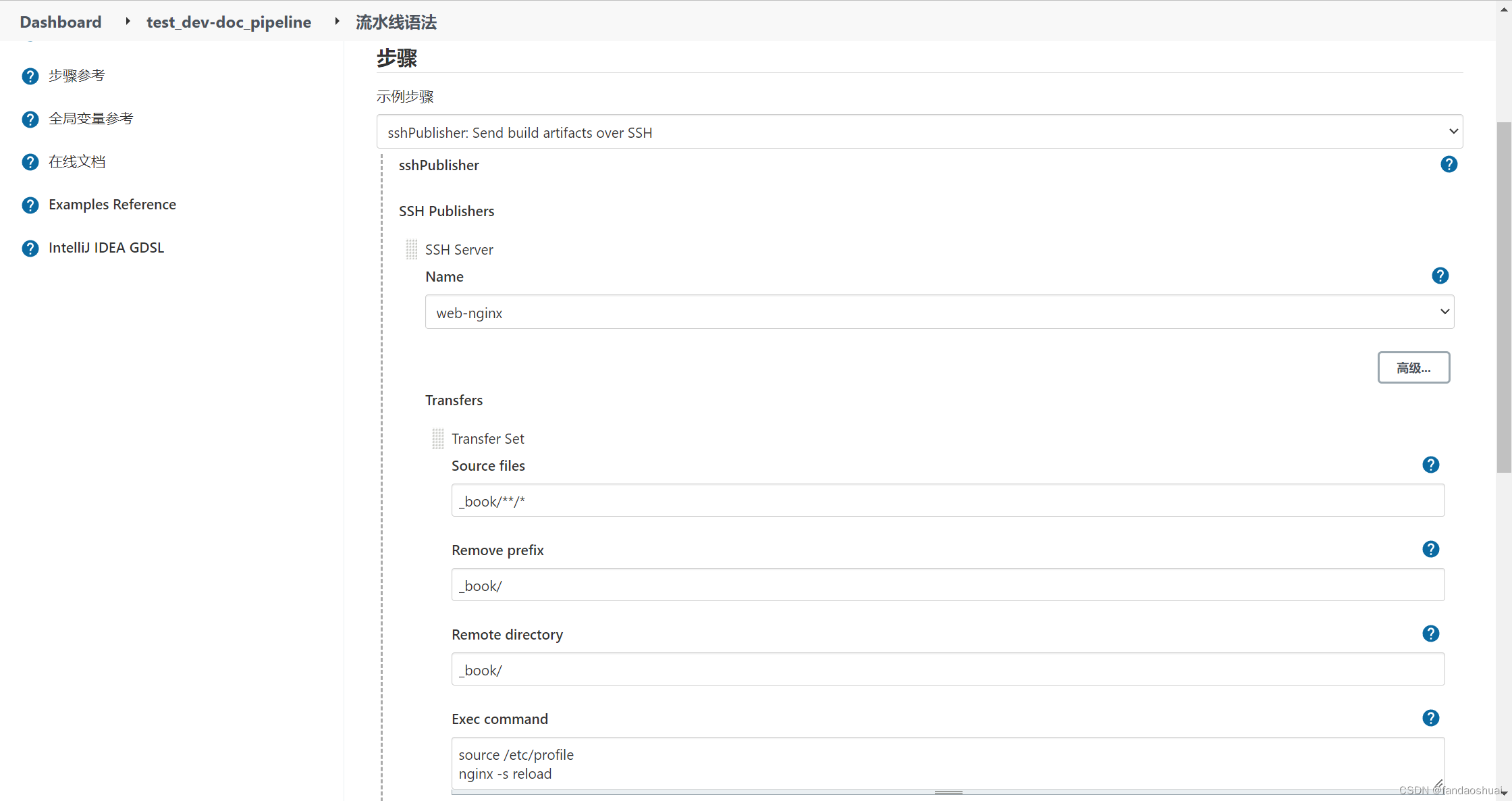The image size is (1512, 801).
Task: Focus the Remove prefix input field
Action: (948, 585)
